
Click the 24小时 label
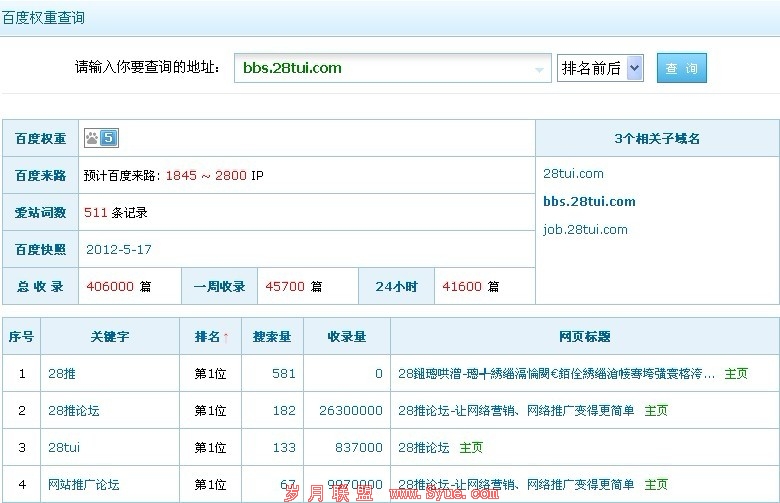click(396, 286)
